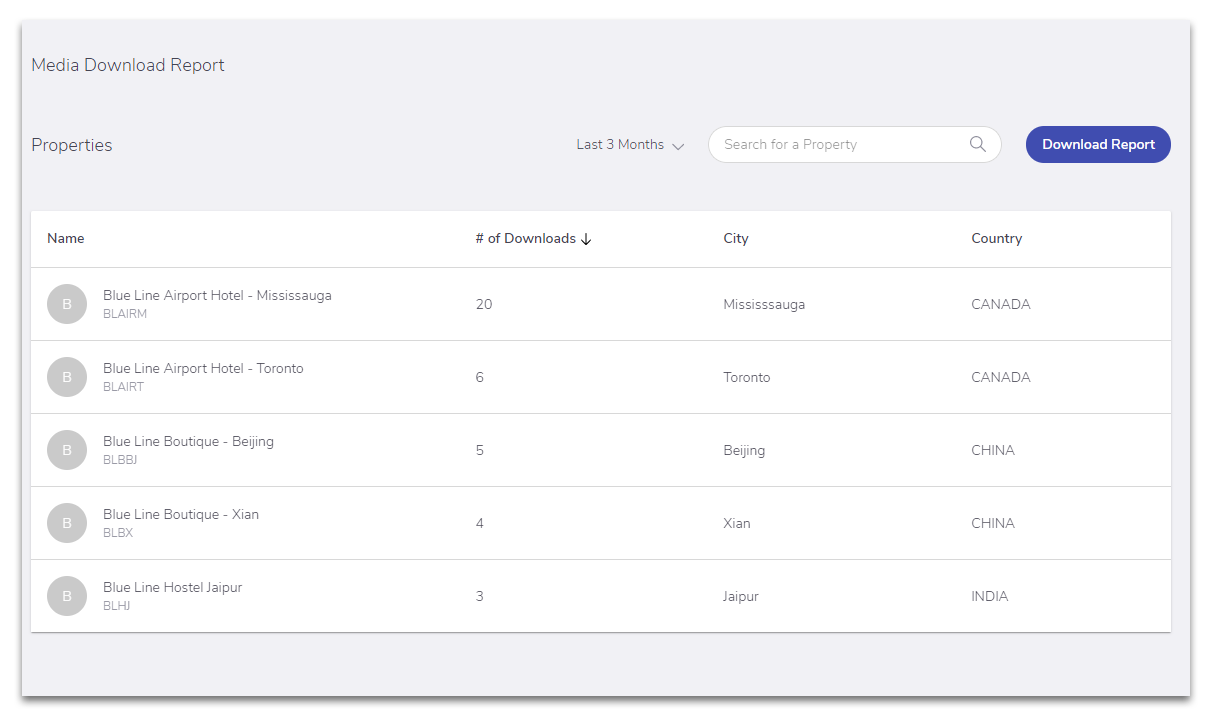This screenshot has height=720, width=1216.
Task: Click the download count 4
Action: tap(480, 523)
